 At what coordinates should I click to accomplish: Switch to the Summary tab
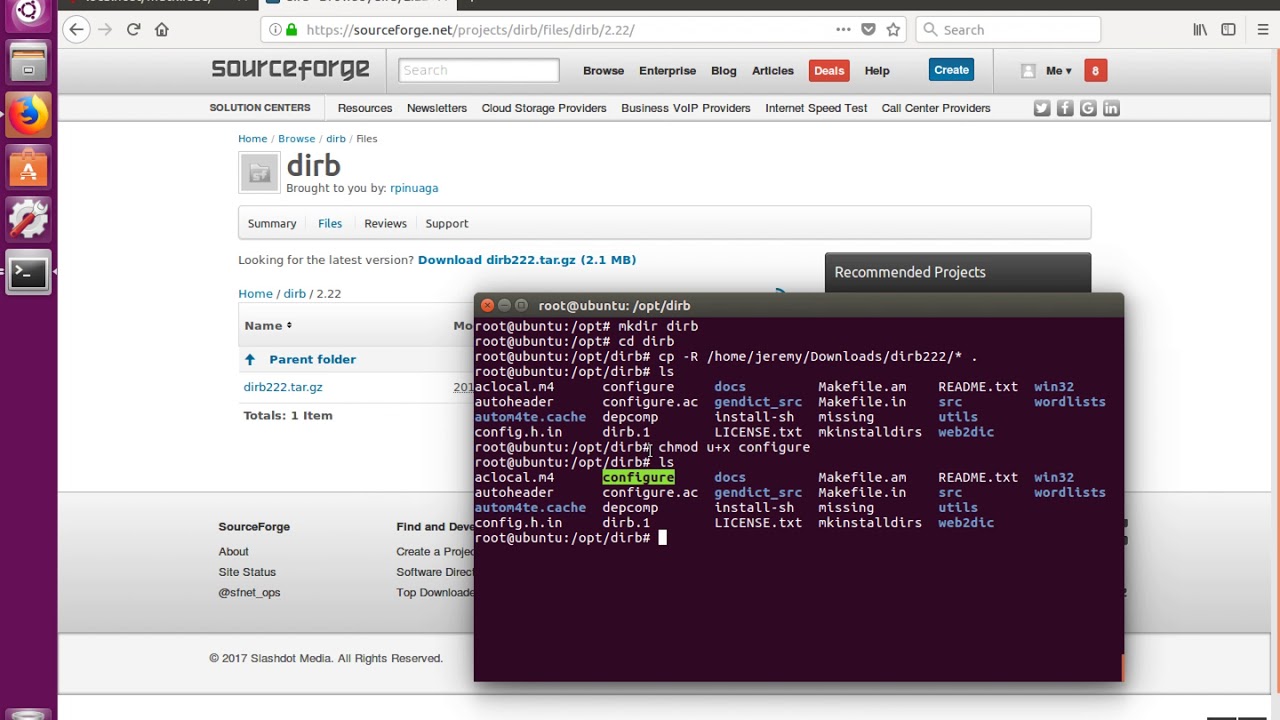tap(272, 223)
